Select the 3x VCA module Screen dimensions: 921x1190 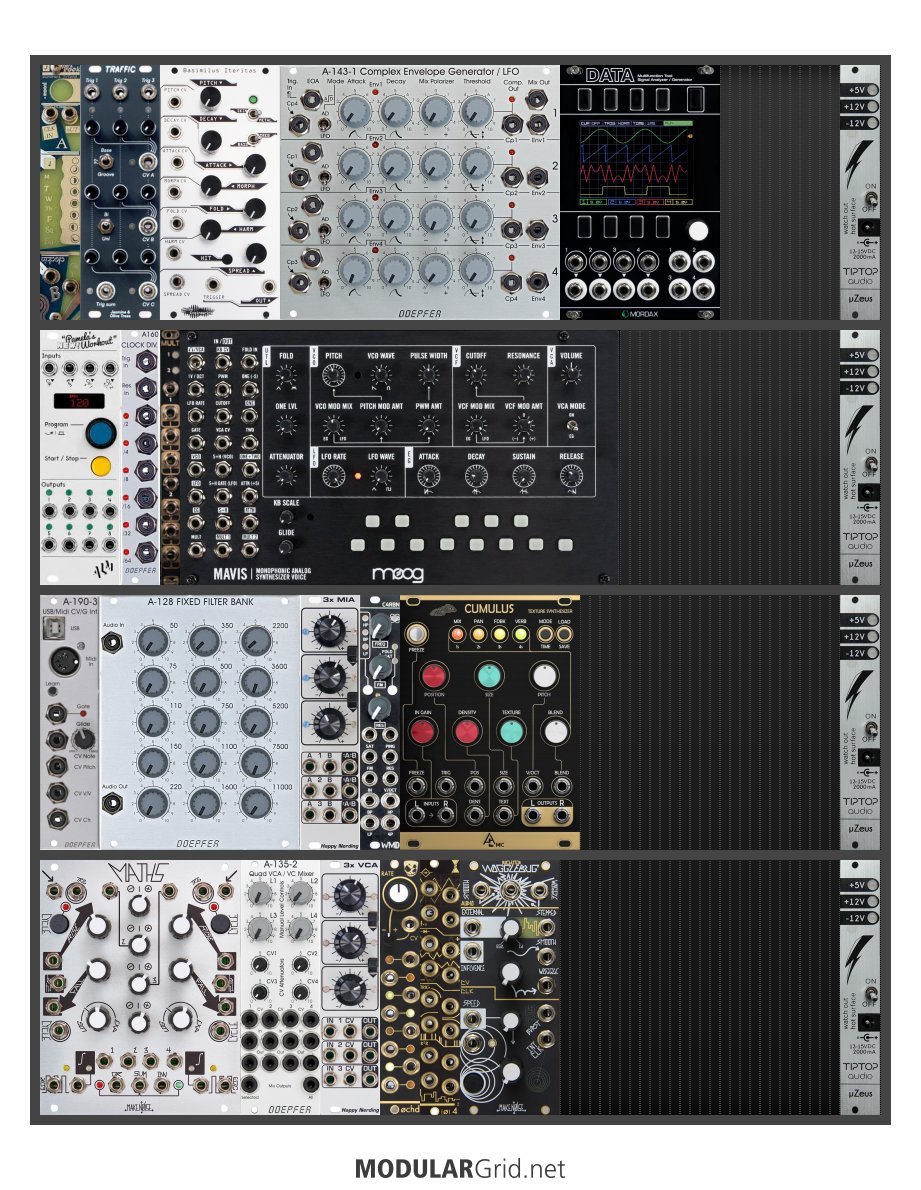pyautogui.click(x=350, y=987)
